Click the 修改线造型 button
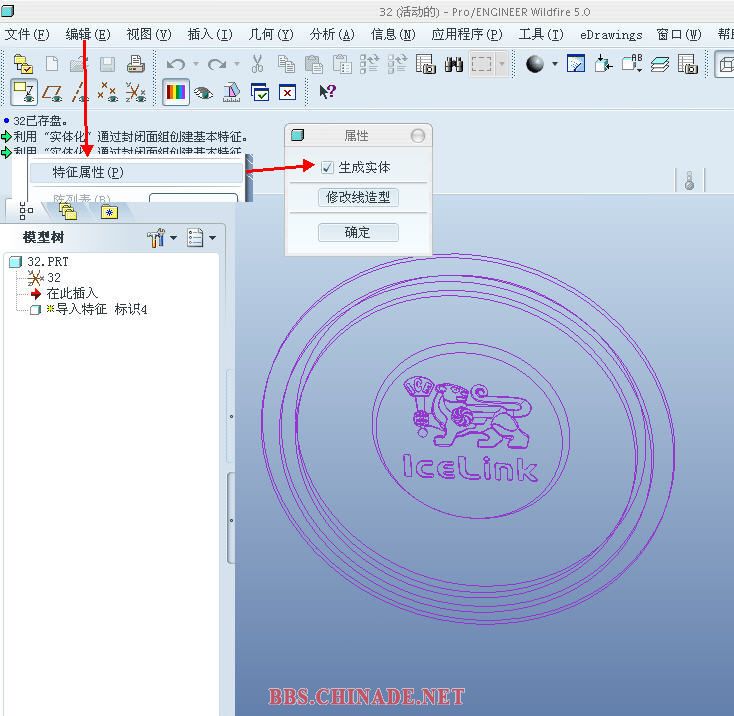Screen dimensions: 734x716 click(x=358, y=197)
